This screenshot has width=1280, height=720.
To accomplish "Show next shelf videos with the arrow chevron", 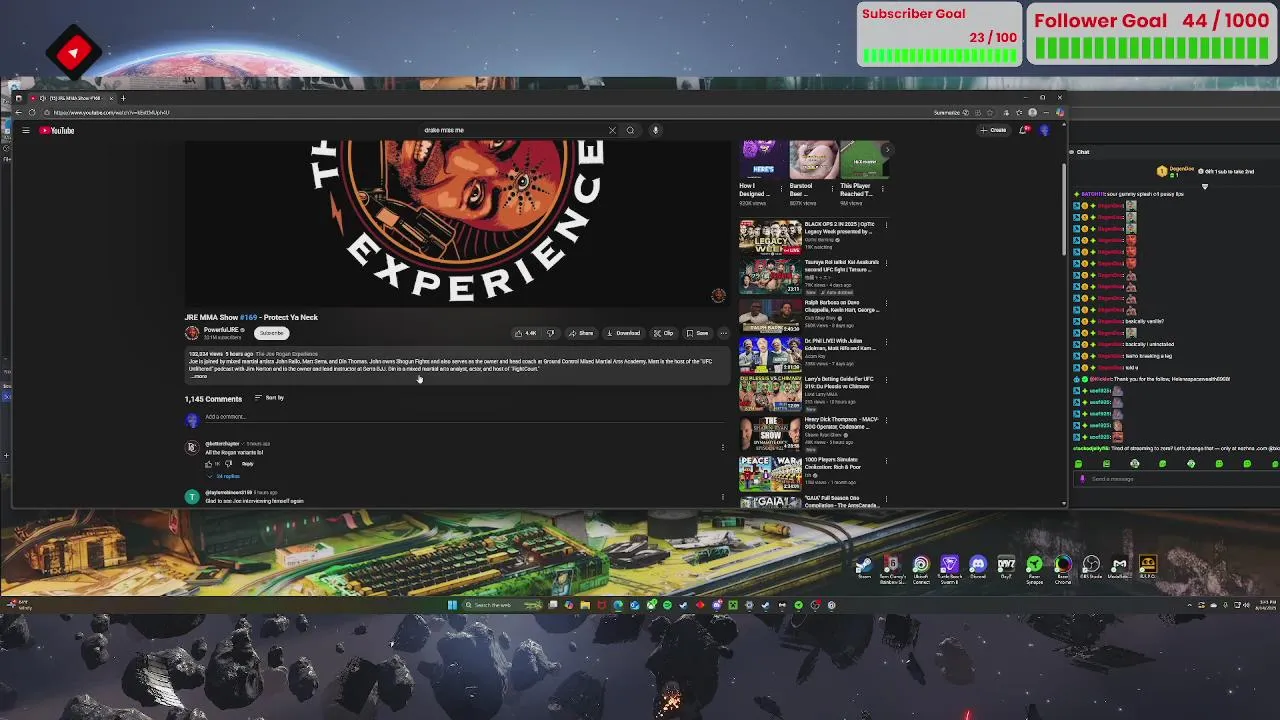I will point(886,150).
